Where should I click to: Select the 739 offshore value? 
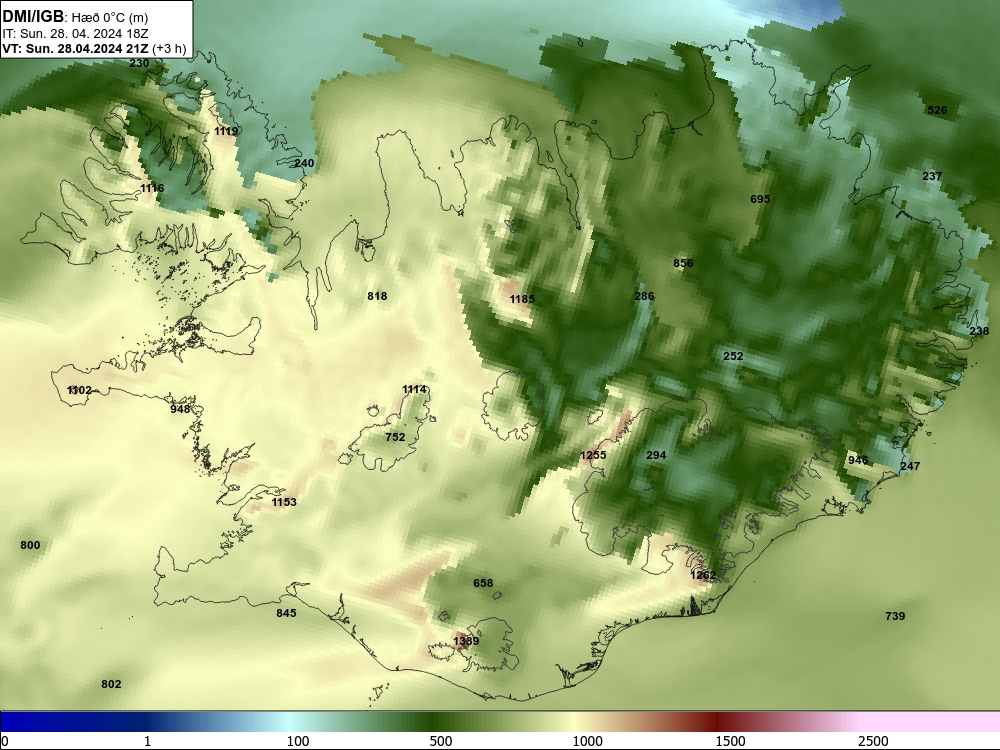[895, 616]
